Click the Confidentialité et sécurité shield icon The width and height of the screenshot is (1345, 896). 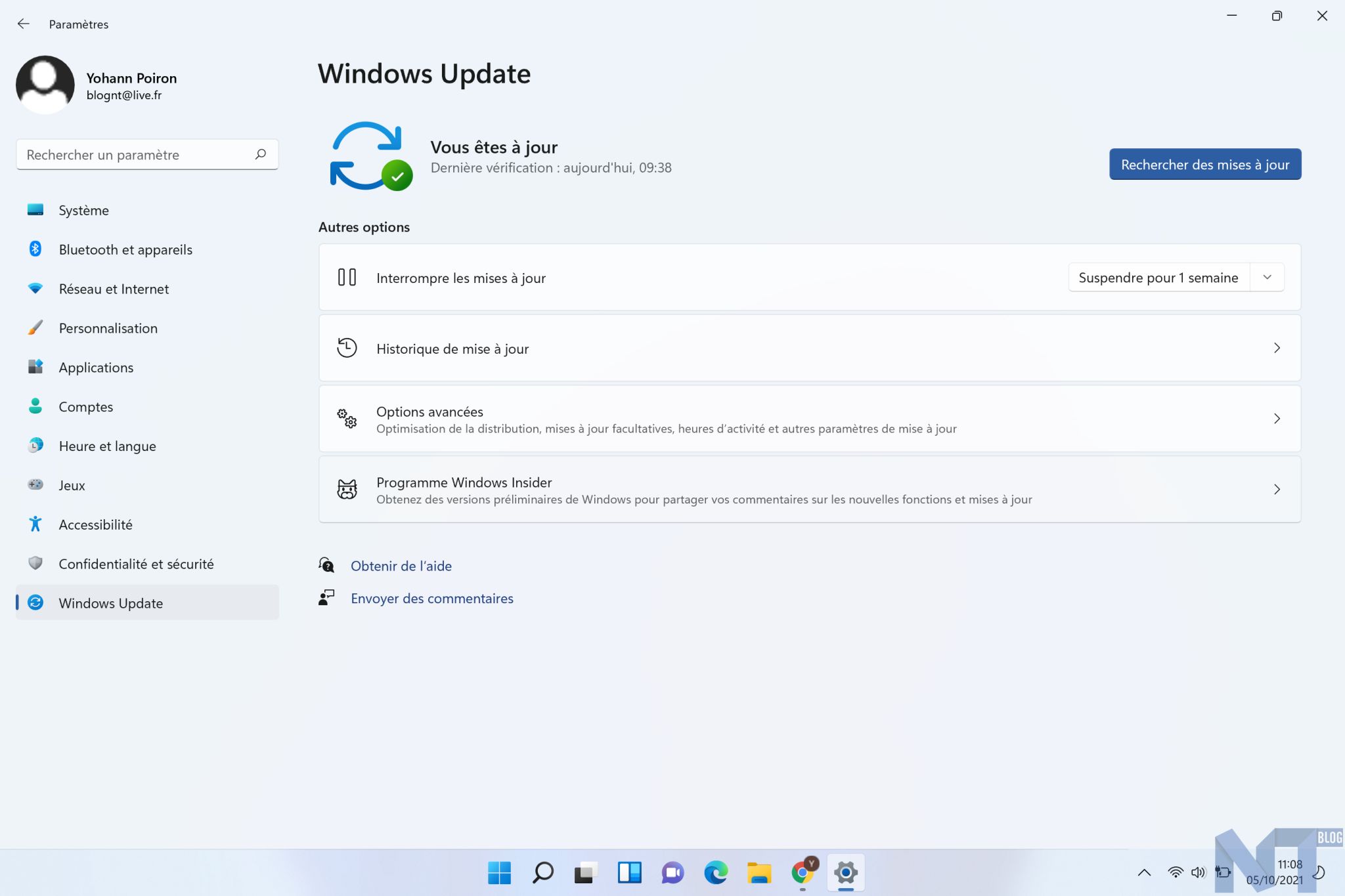coord(35,564)
